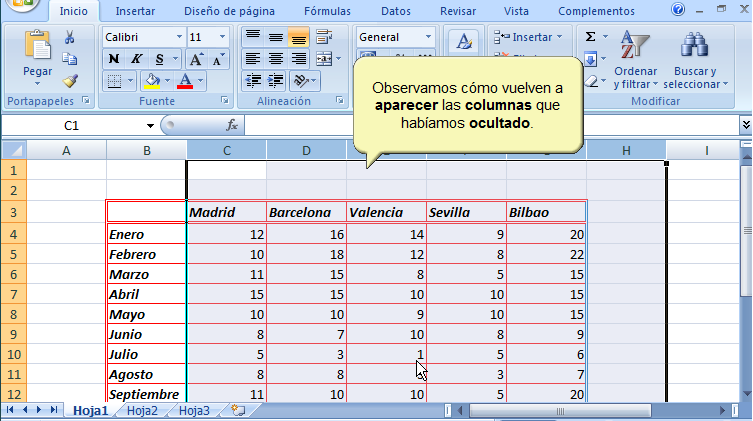Open the Name Box dropdown arrow
753x421 pixels.
point(150,126)
